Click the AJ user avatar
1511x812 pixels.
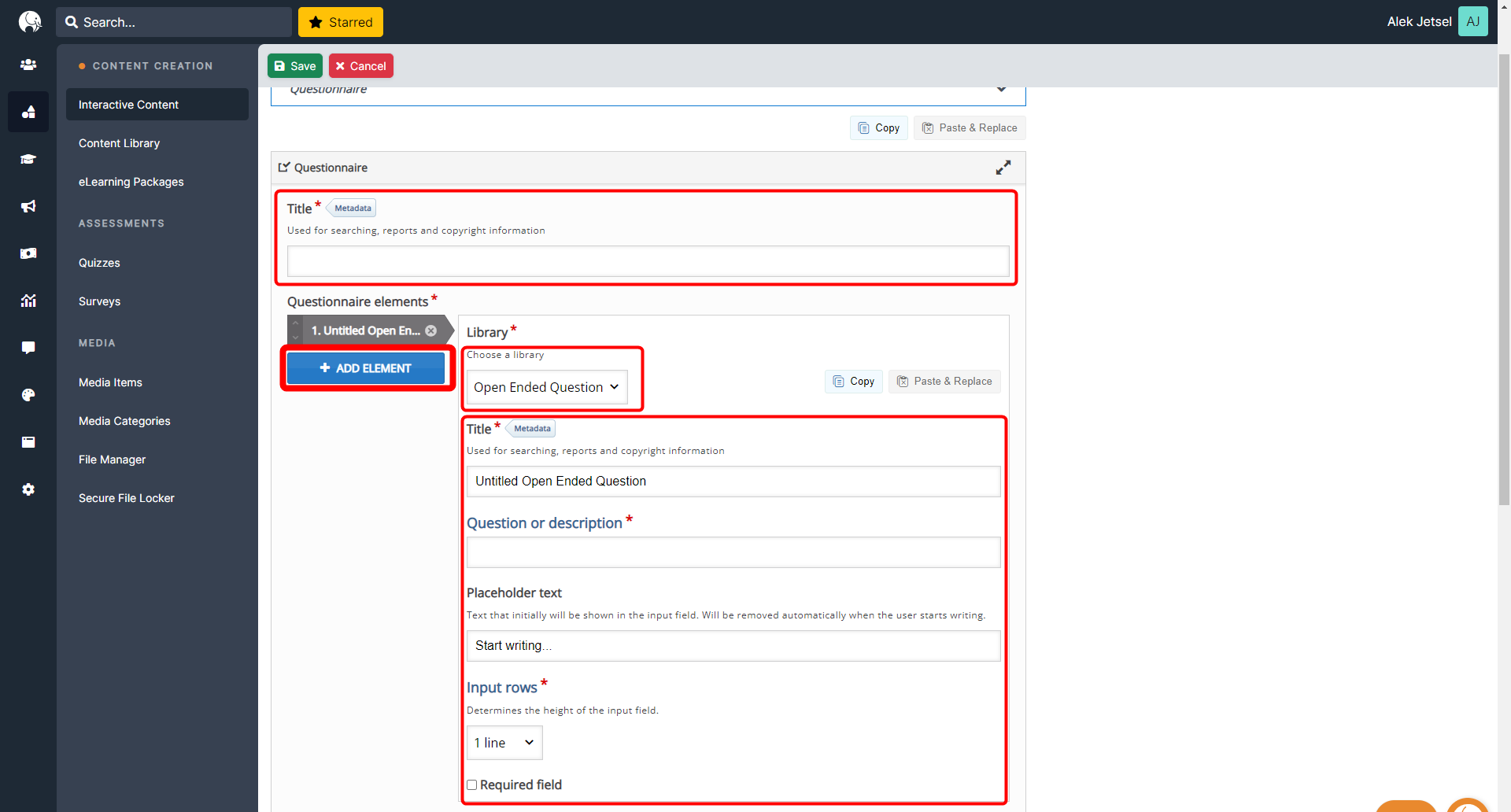click(1472, 21)
